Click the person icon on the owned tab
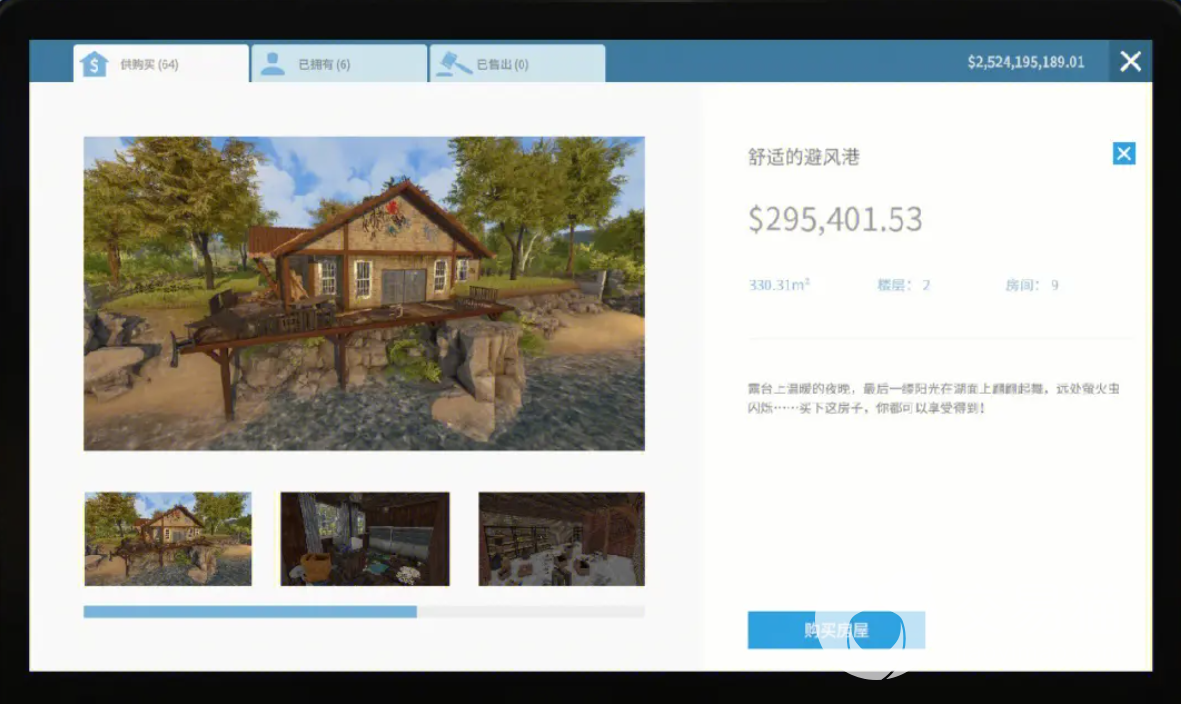The image size is (1181, 704). 272,64
